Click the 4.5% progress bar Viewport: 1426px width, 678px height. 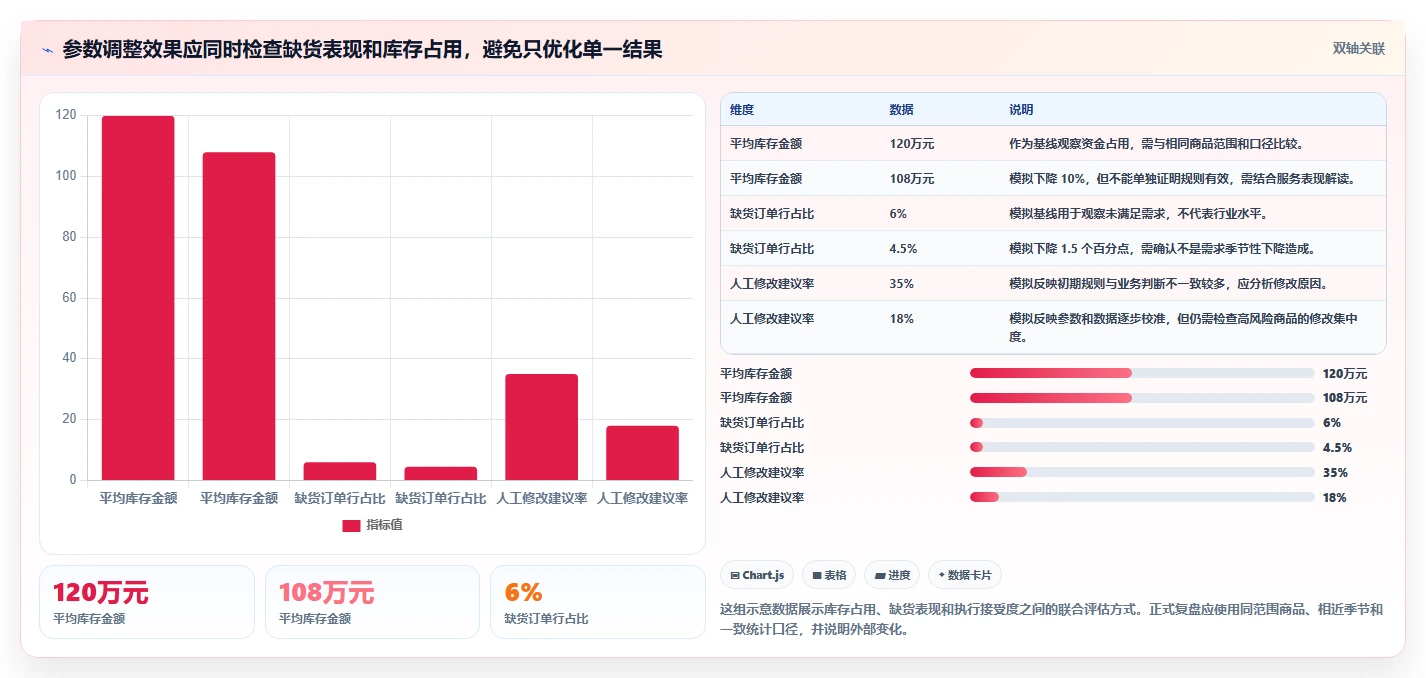pyautogui.click(x=1142, y=447)
